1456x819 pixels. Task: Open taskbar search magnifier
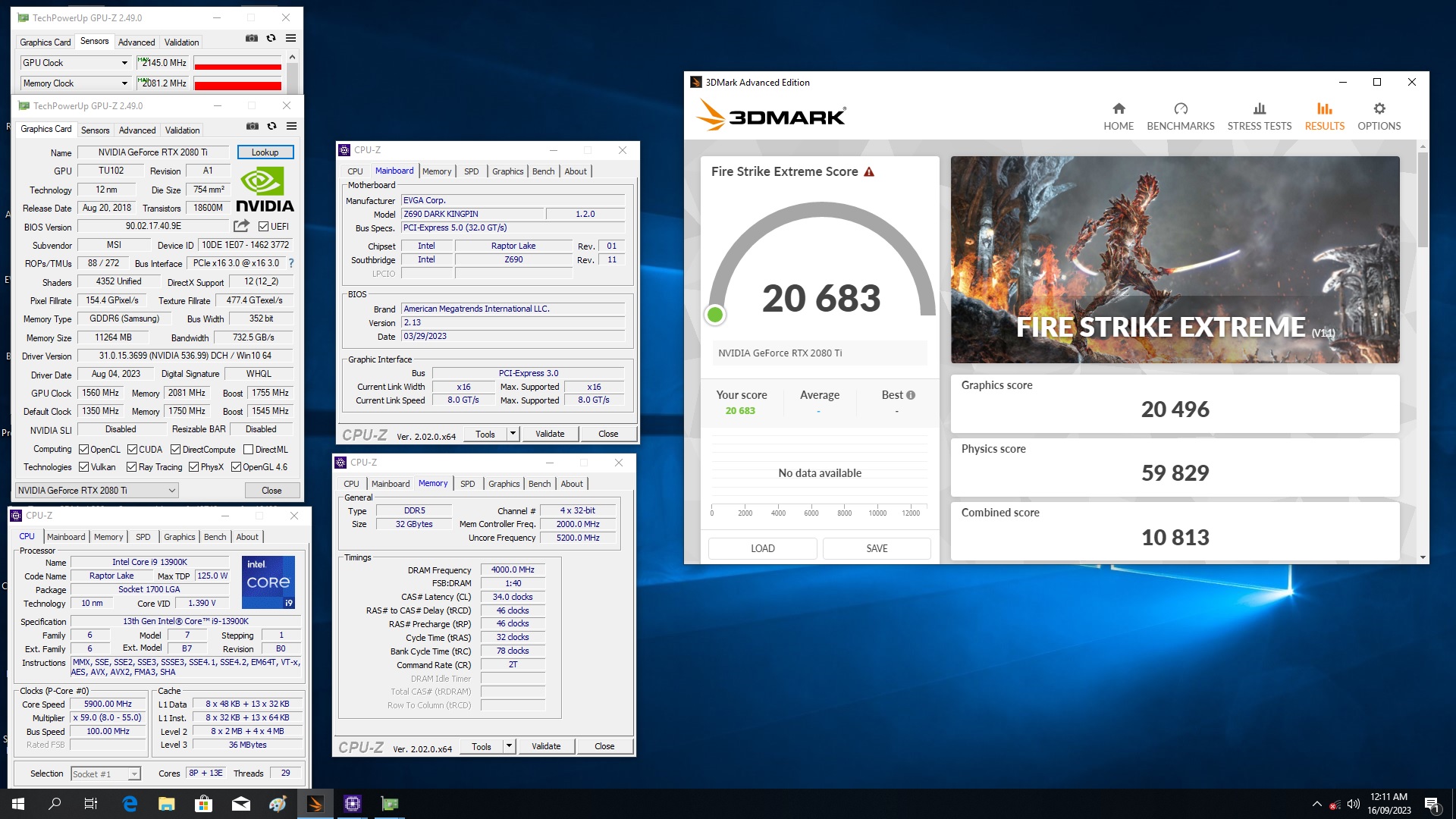coord(55,804)
